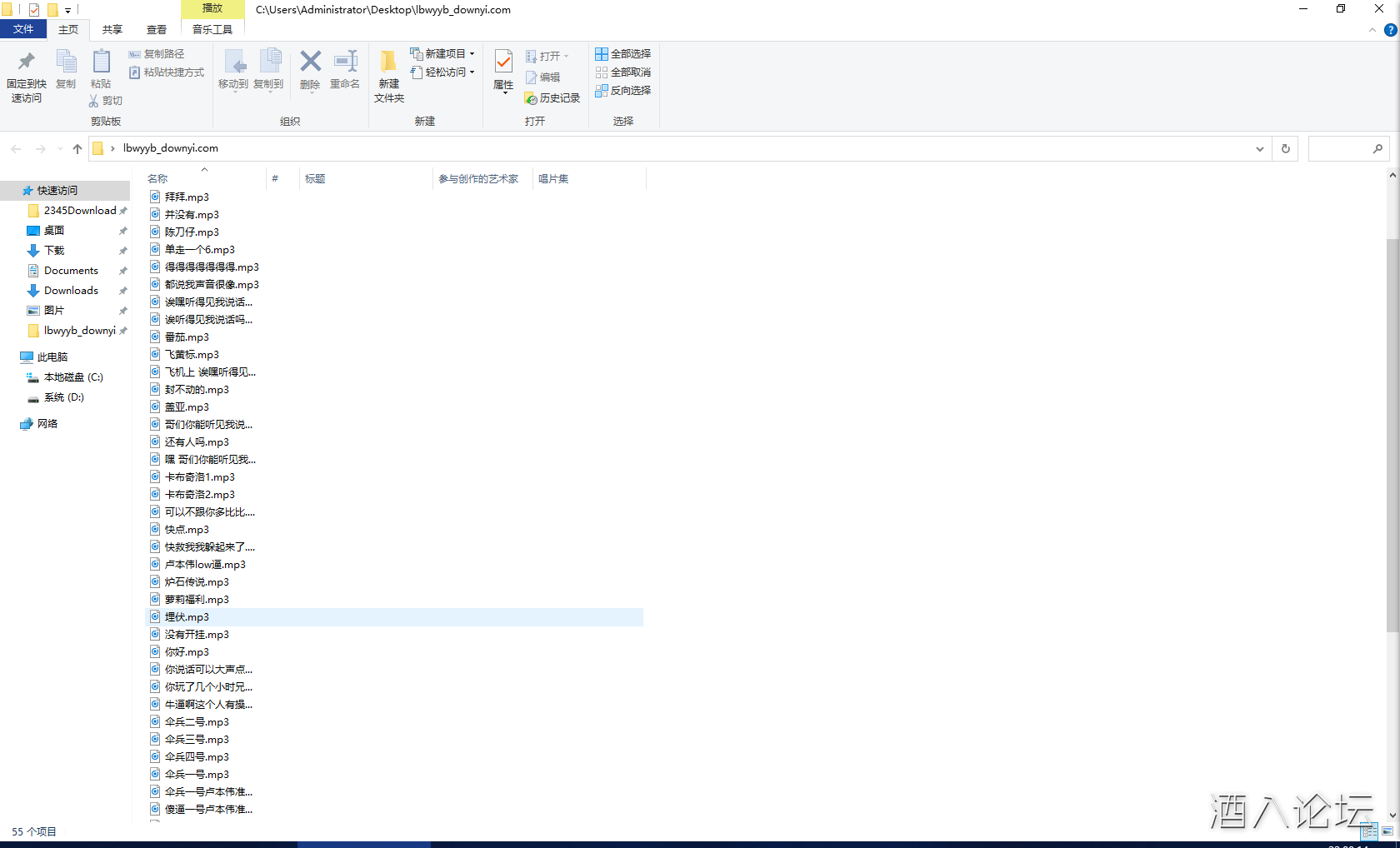Create a folder with 新建文件夹
The width and height of the screenshot is (1400, 848).
coord(389,77)
